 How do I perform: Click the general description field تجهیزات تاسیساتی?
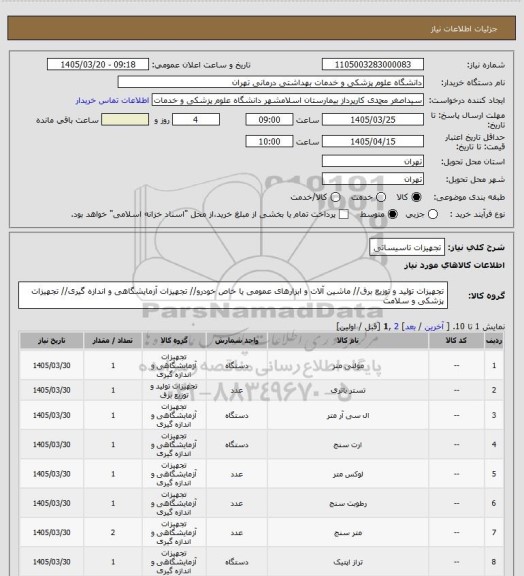(407, 247)
